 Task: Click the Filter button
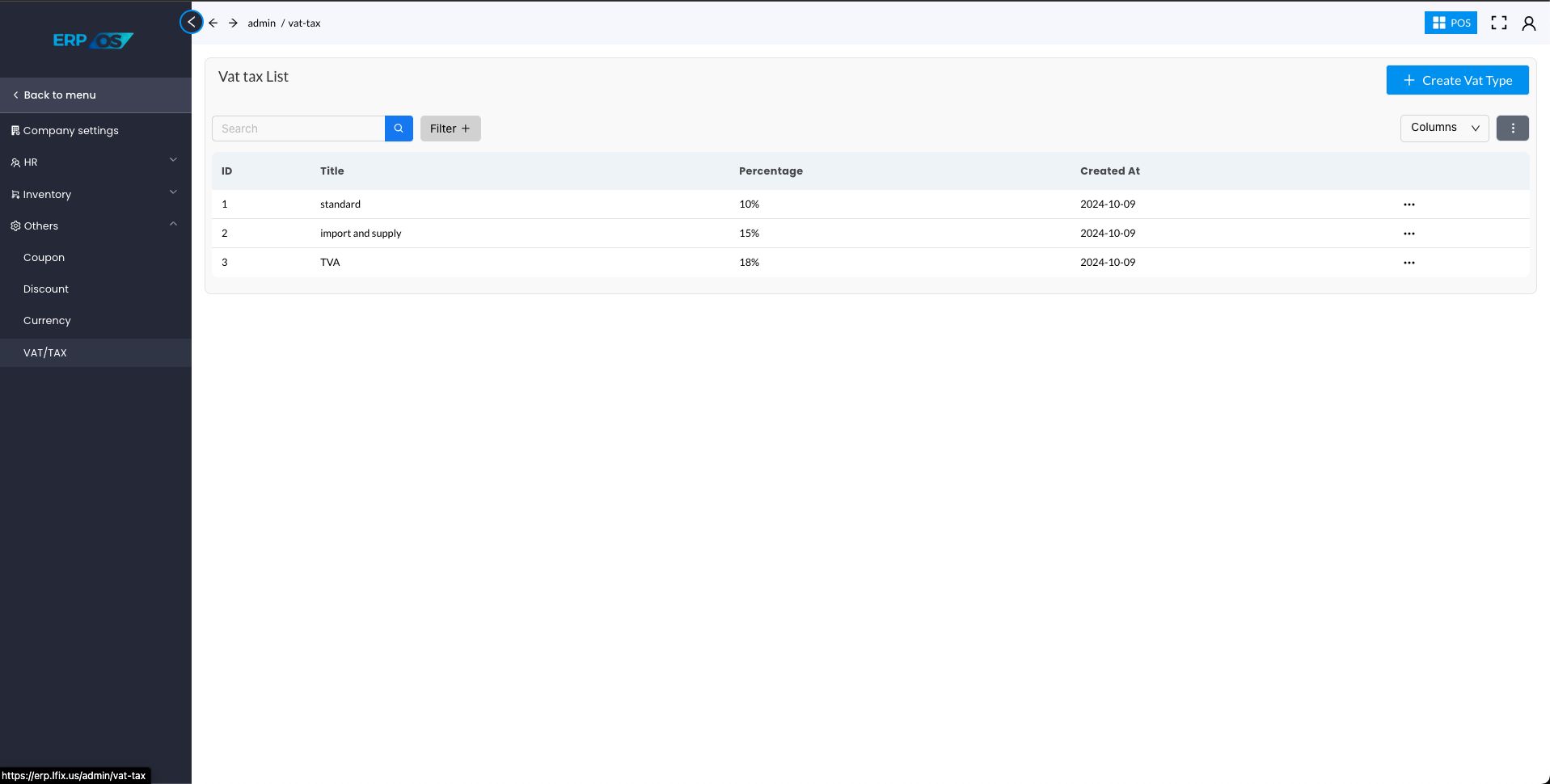(x=450, y=129)
